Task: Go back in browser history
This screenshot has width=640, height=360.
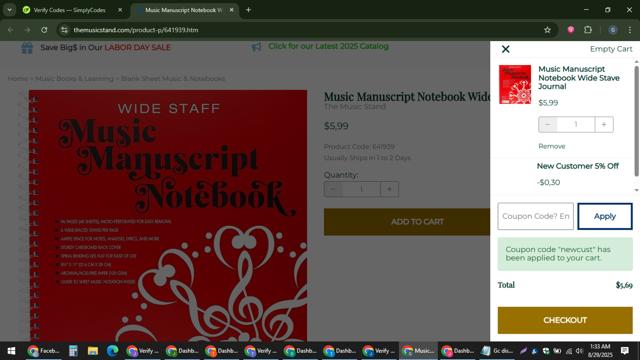Action: click(11, 30)
